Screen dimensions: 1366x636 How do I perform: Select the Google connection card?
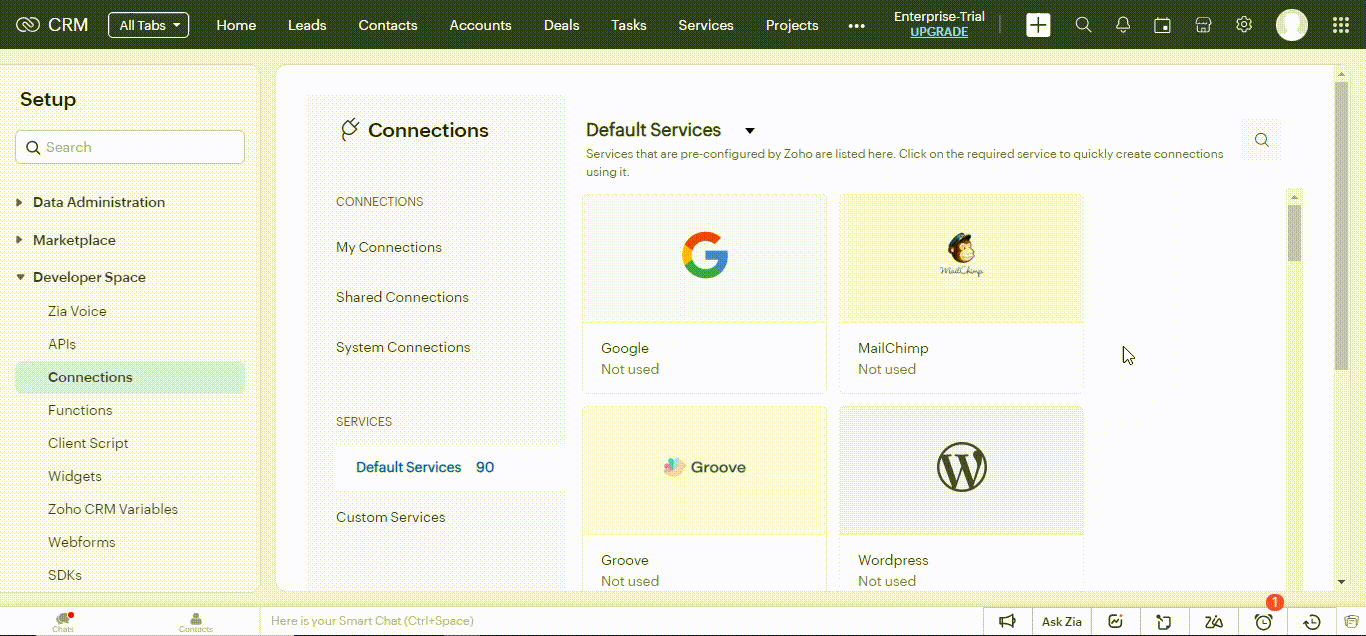704,290
